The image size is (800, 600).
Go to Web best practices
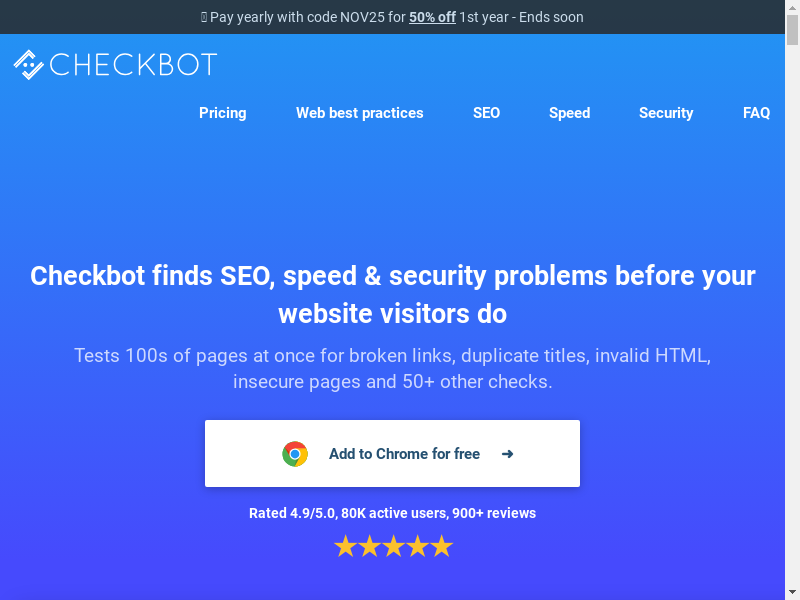tap(359, 113)
